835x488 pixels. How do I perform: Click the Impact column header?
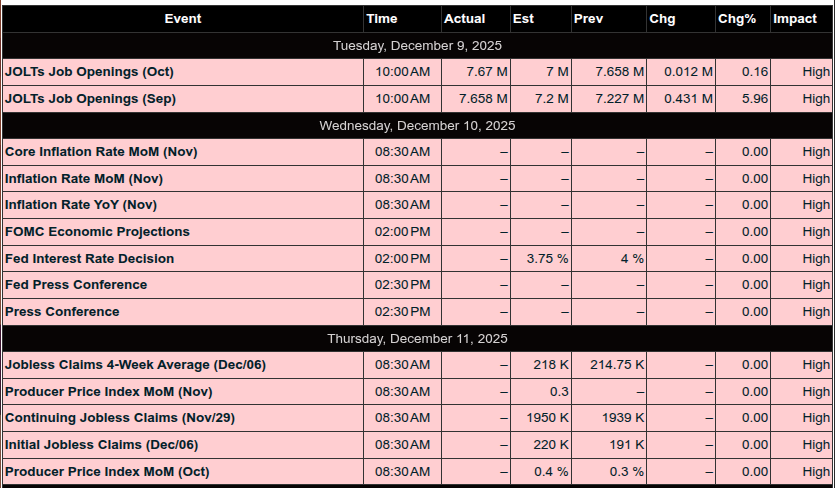pos(795,19)
